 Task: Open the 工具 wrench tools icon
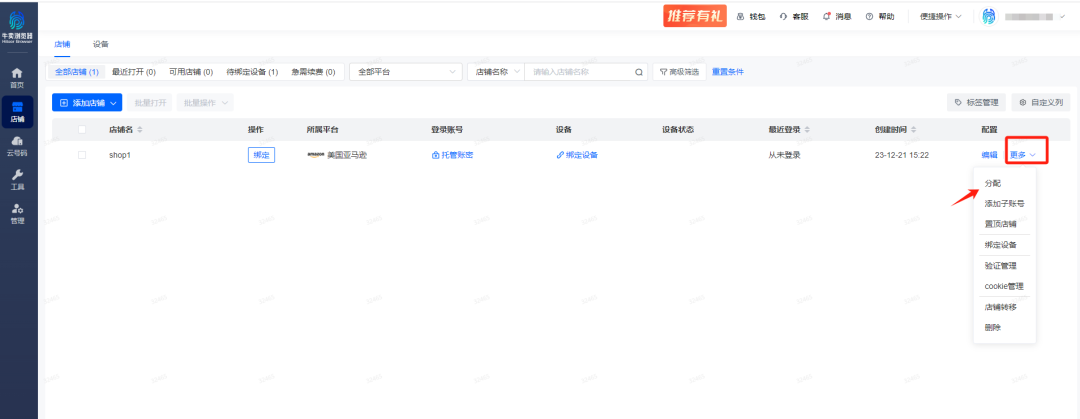pyautogui.click(x=17, y=179)
